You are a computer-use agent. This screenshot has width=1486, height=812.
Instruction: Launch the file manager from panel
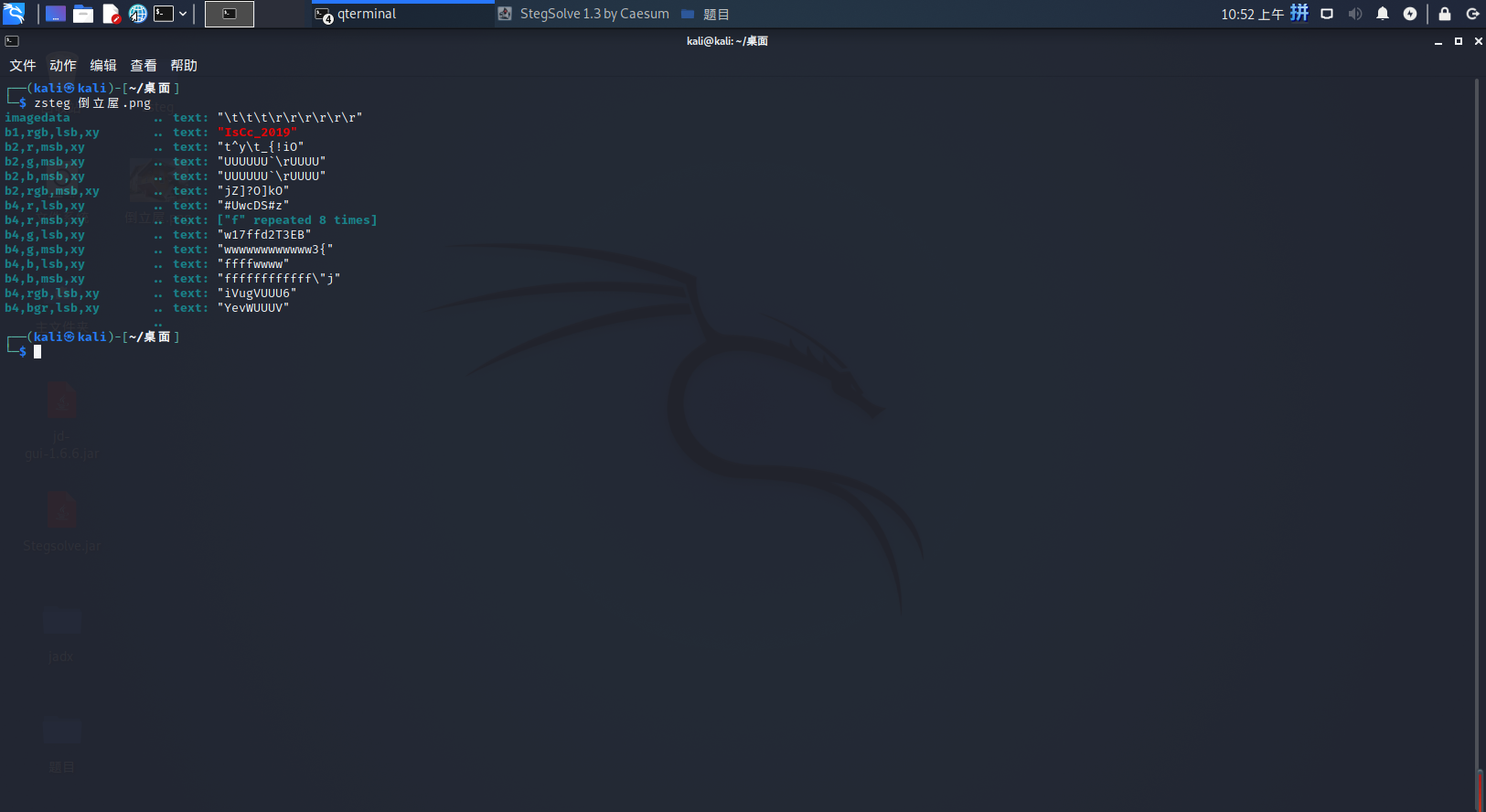pos(83,14)
